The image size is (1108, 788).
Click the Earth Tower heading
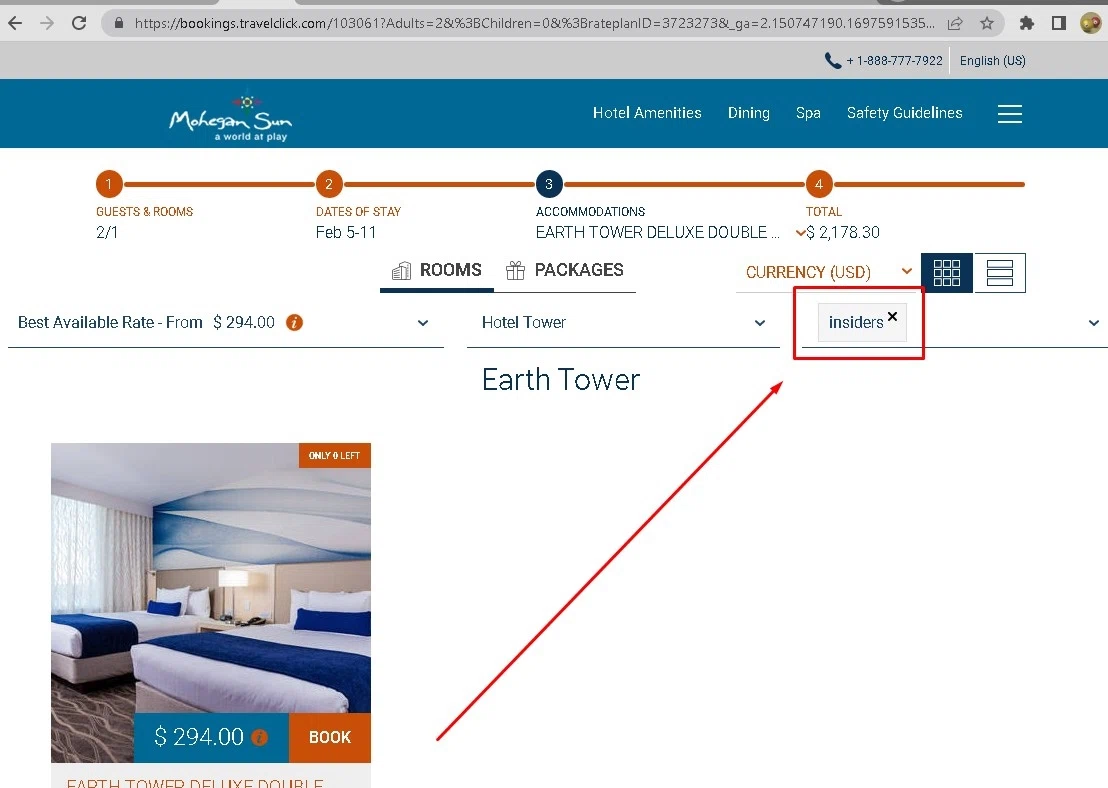coord(561,380)
